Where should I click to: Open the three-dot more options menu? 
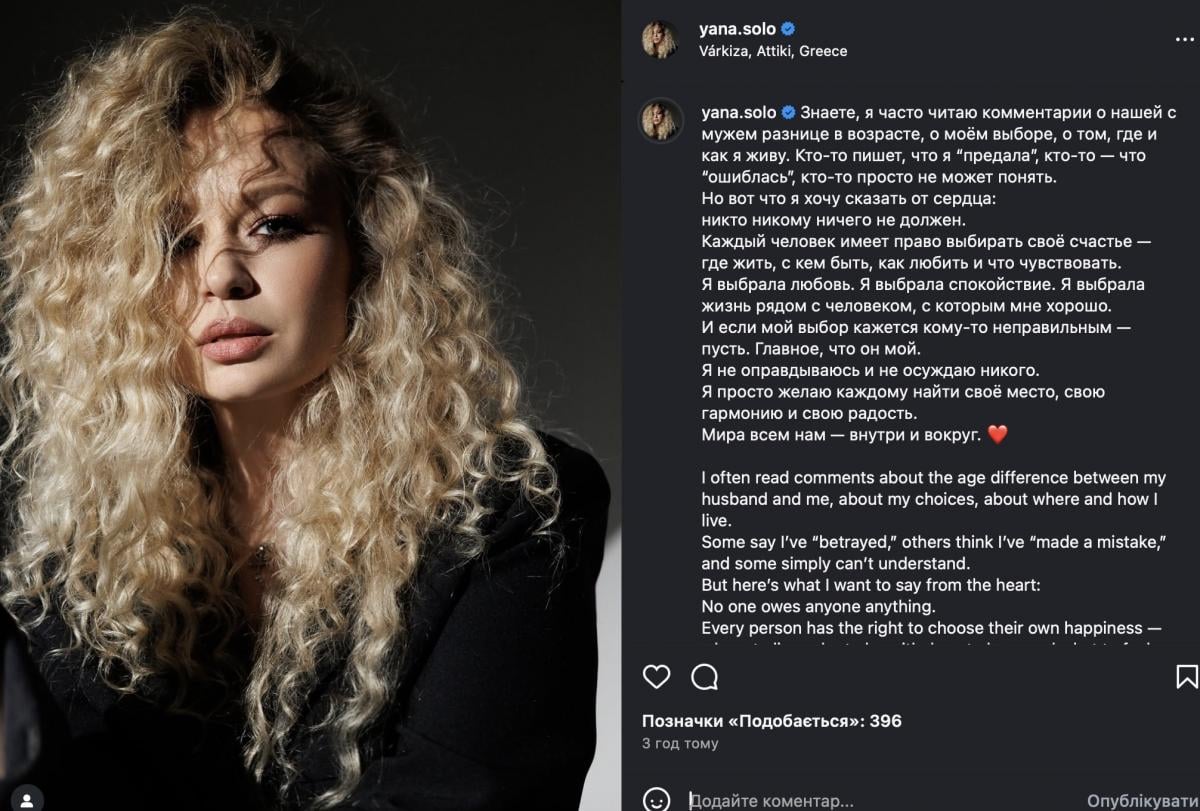coord(1183,39)
